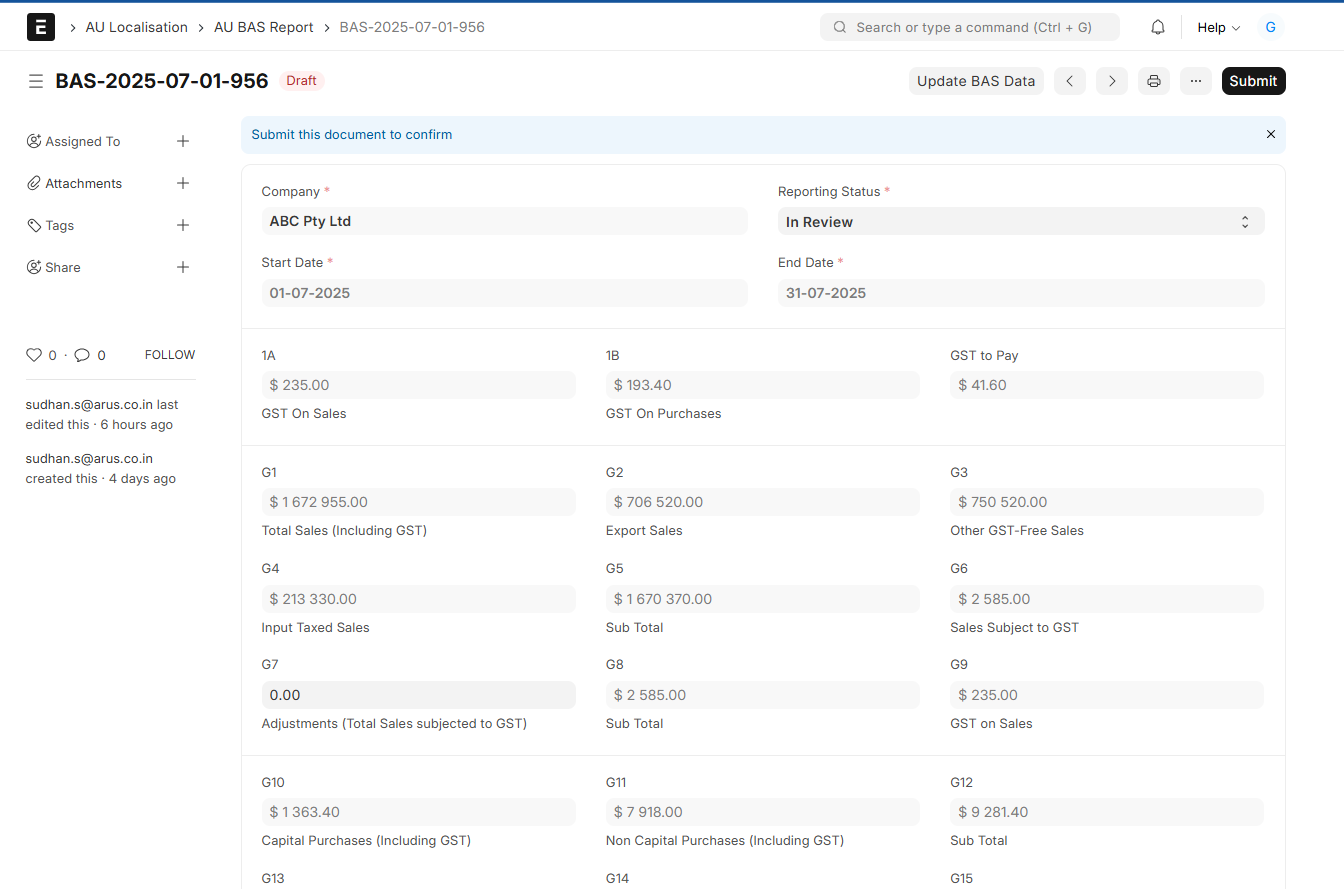This screenshot has height=889, width=1344.
Task: Click the ERPNext home logo icon
Action: tap(41, 27)
